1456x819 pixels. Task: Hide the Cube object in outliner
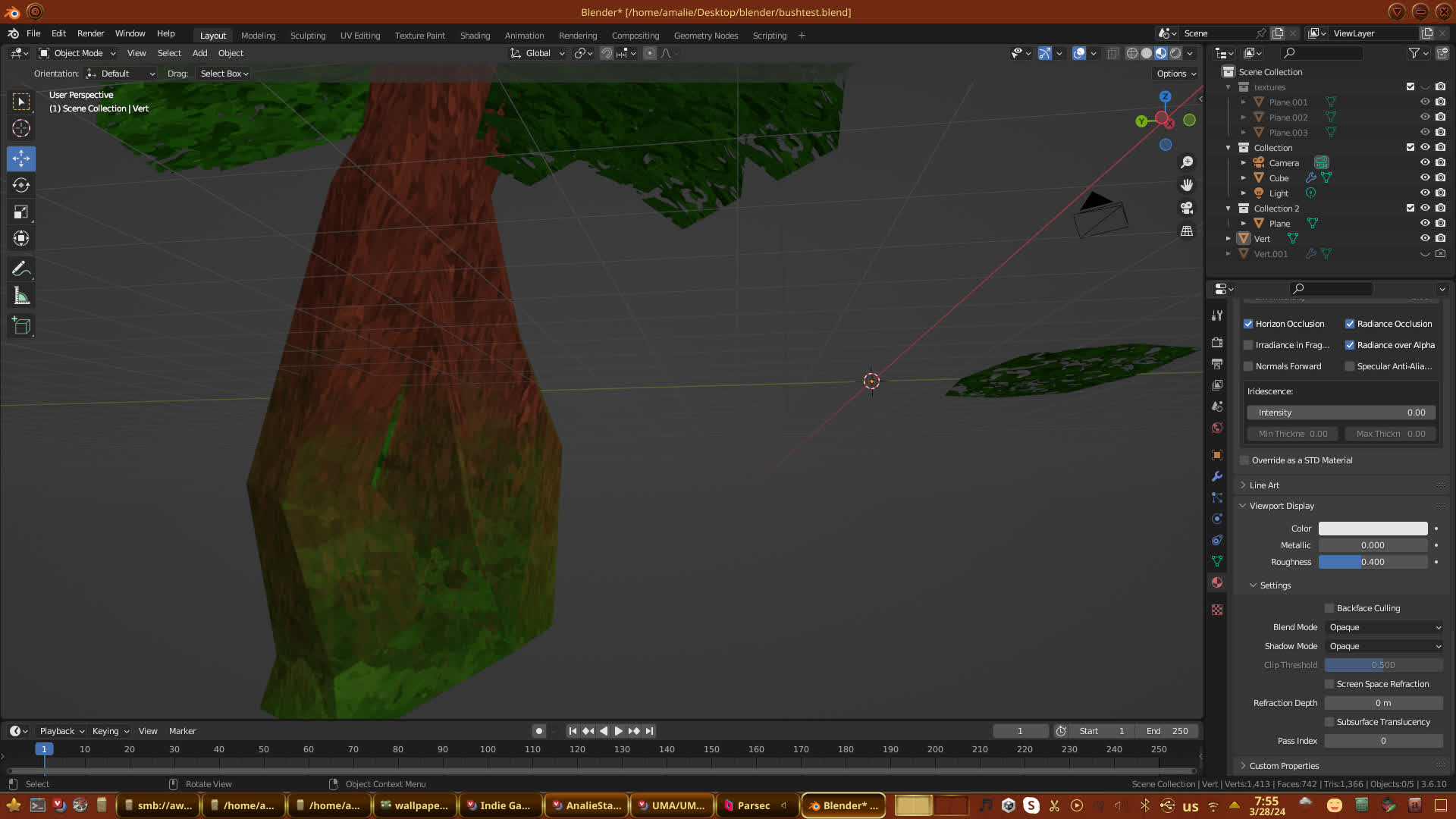[1425, 177]
